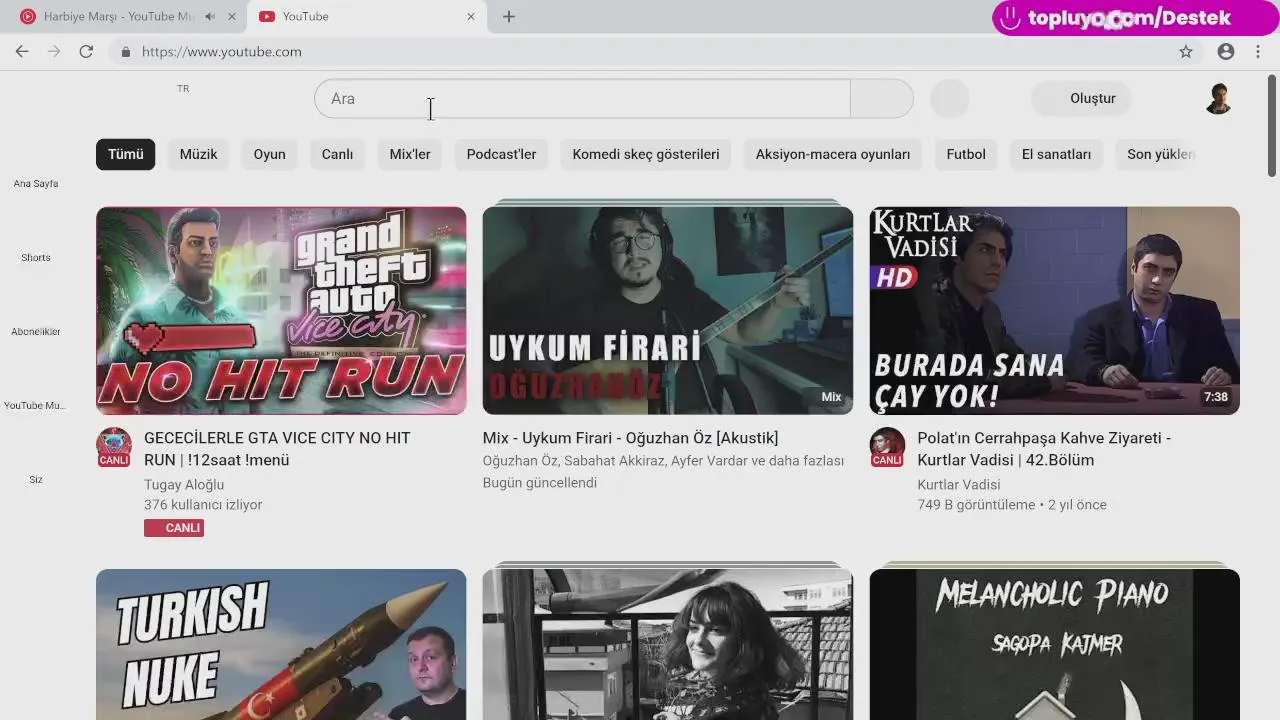Click "376 kullanıcı izliyor" text
This screenshot has height=720, width=1280.
[203, 505]
